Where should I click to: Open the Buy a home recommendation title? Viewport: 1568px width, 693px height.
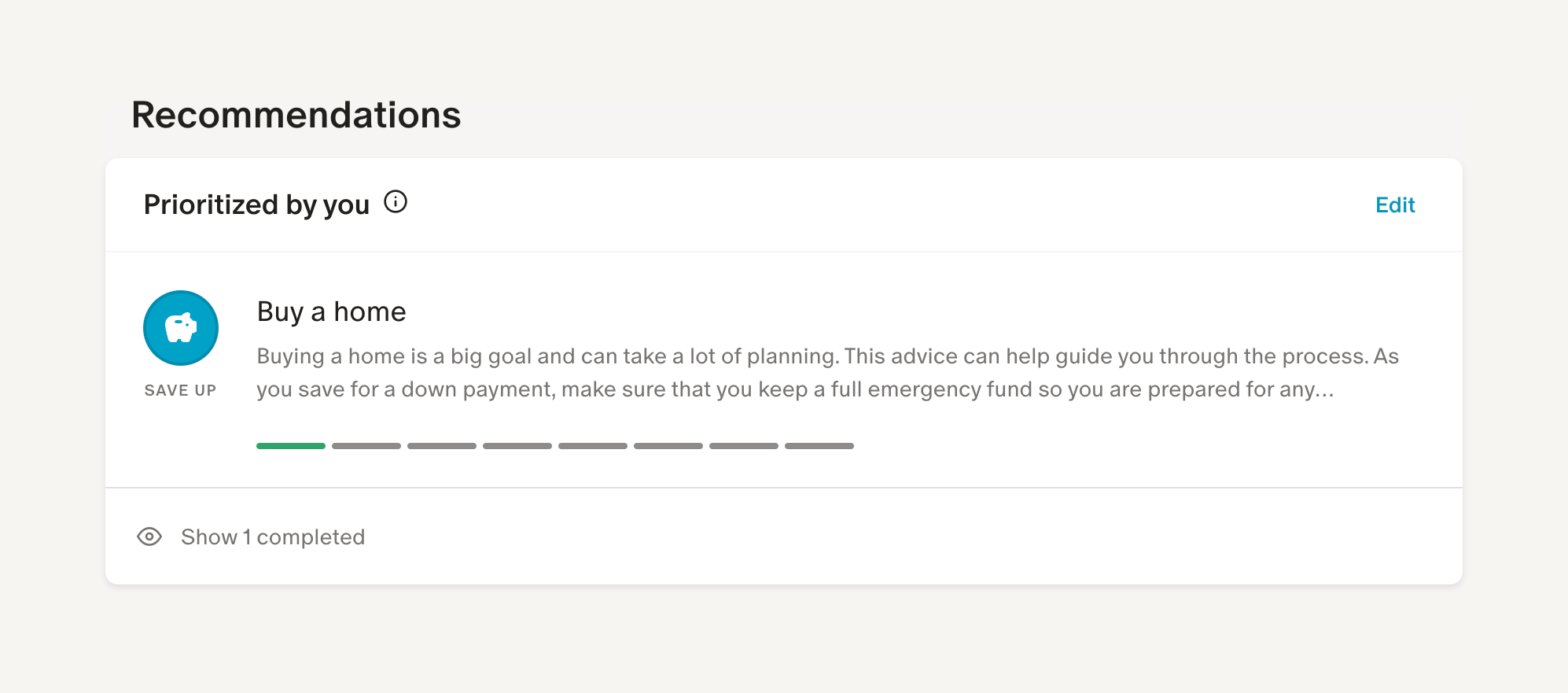(x=331, y=311)
